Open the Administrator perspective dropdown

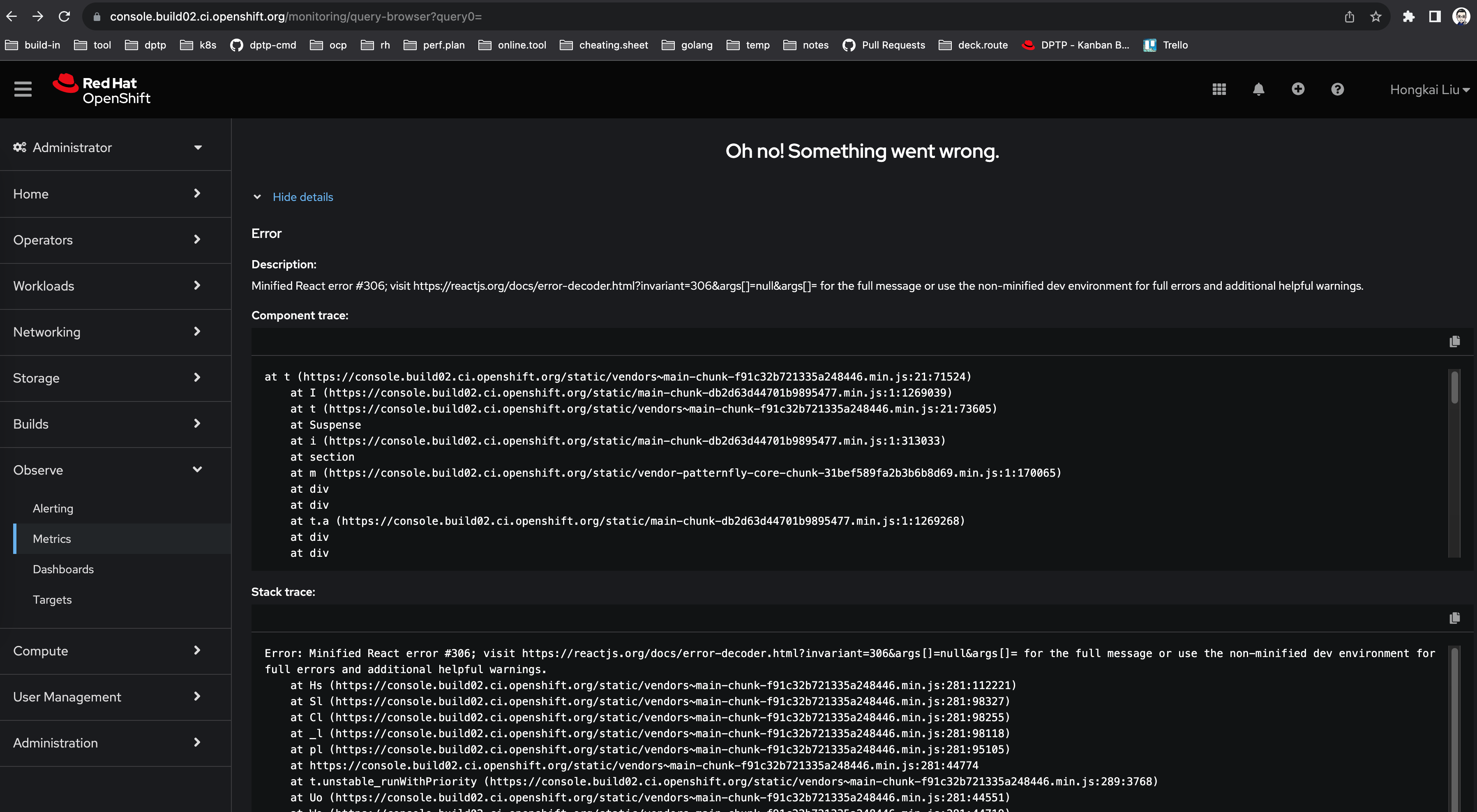tap(109, 148)
